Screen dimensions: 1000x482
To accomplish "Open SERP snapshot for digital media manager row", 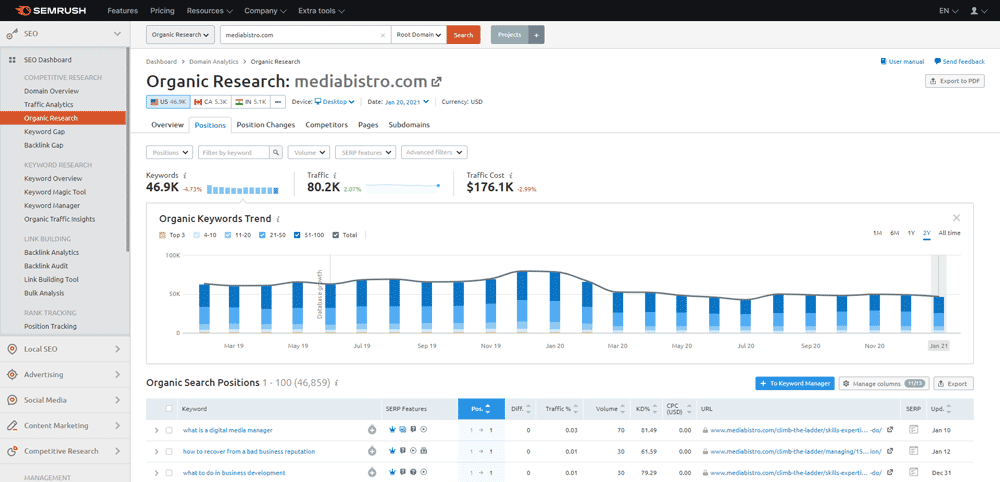I will pyautogui.click(x=913, y=430).
